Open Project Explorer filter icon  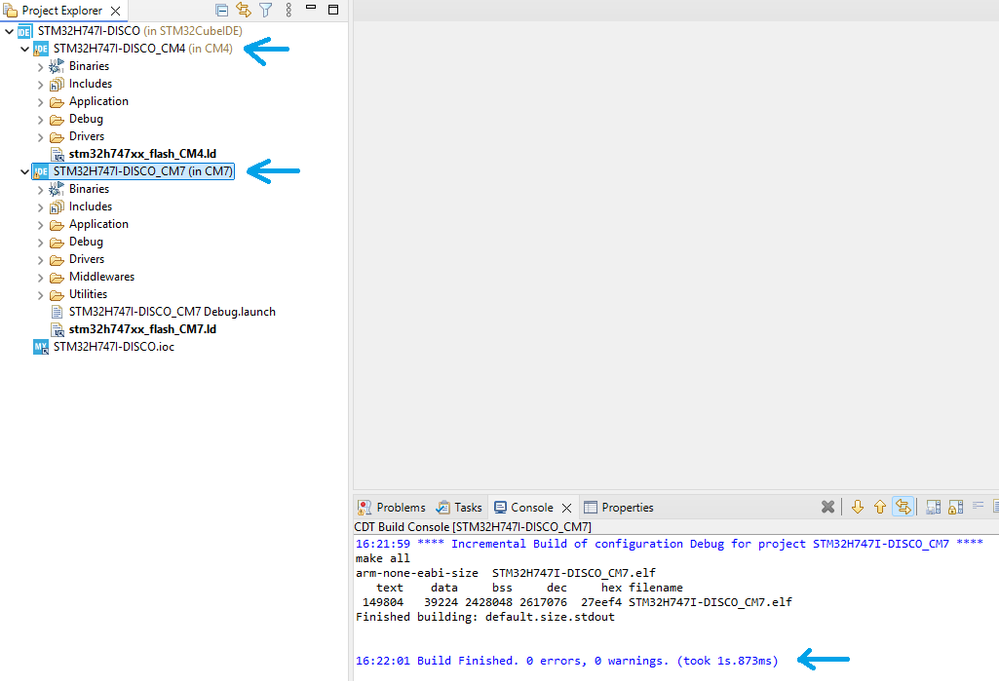(266, 10)
